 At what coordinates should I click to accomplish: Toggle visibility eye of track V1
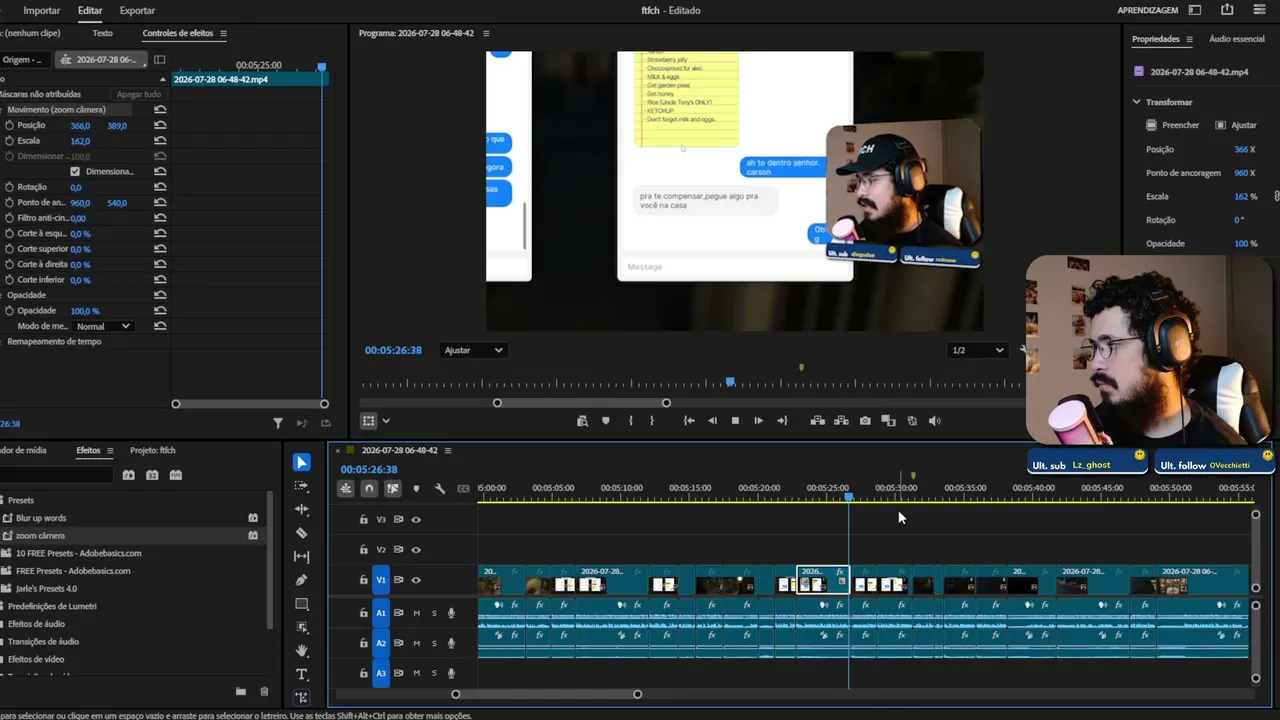[x=416, y=580]
